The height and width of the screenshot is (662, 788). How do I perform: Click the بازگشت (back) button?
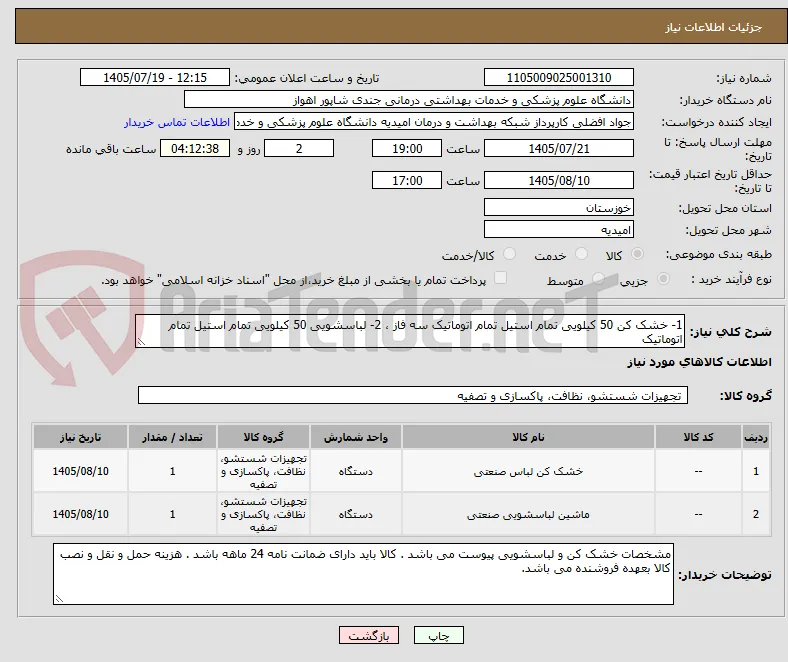369,635
